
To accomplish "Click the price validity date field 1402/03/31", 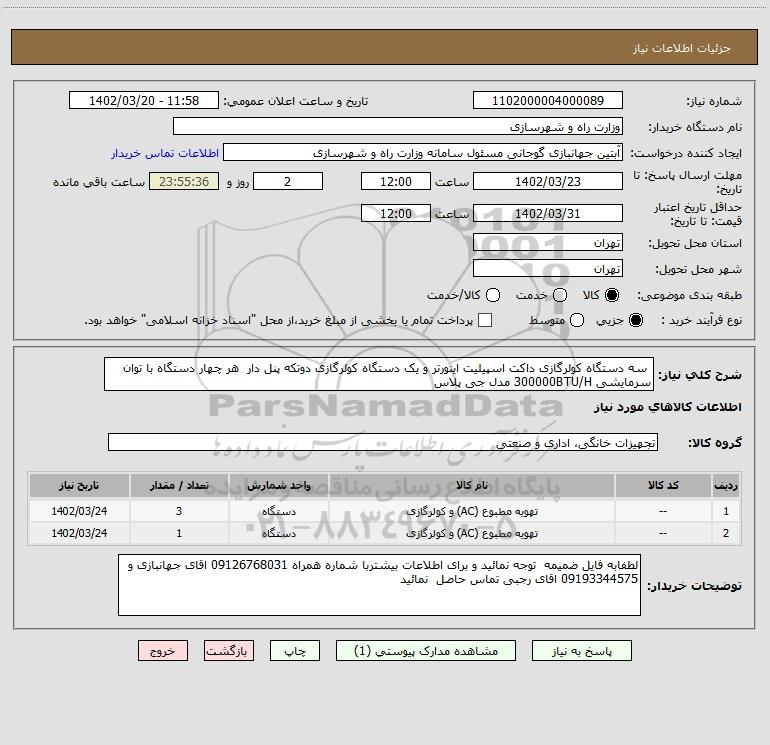I will [x=548, y=213].
